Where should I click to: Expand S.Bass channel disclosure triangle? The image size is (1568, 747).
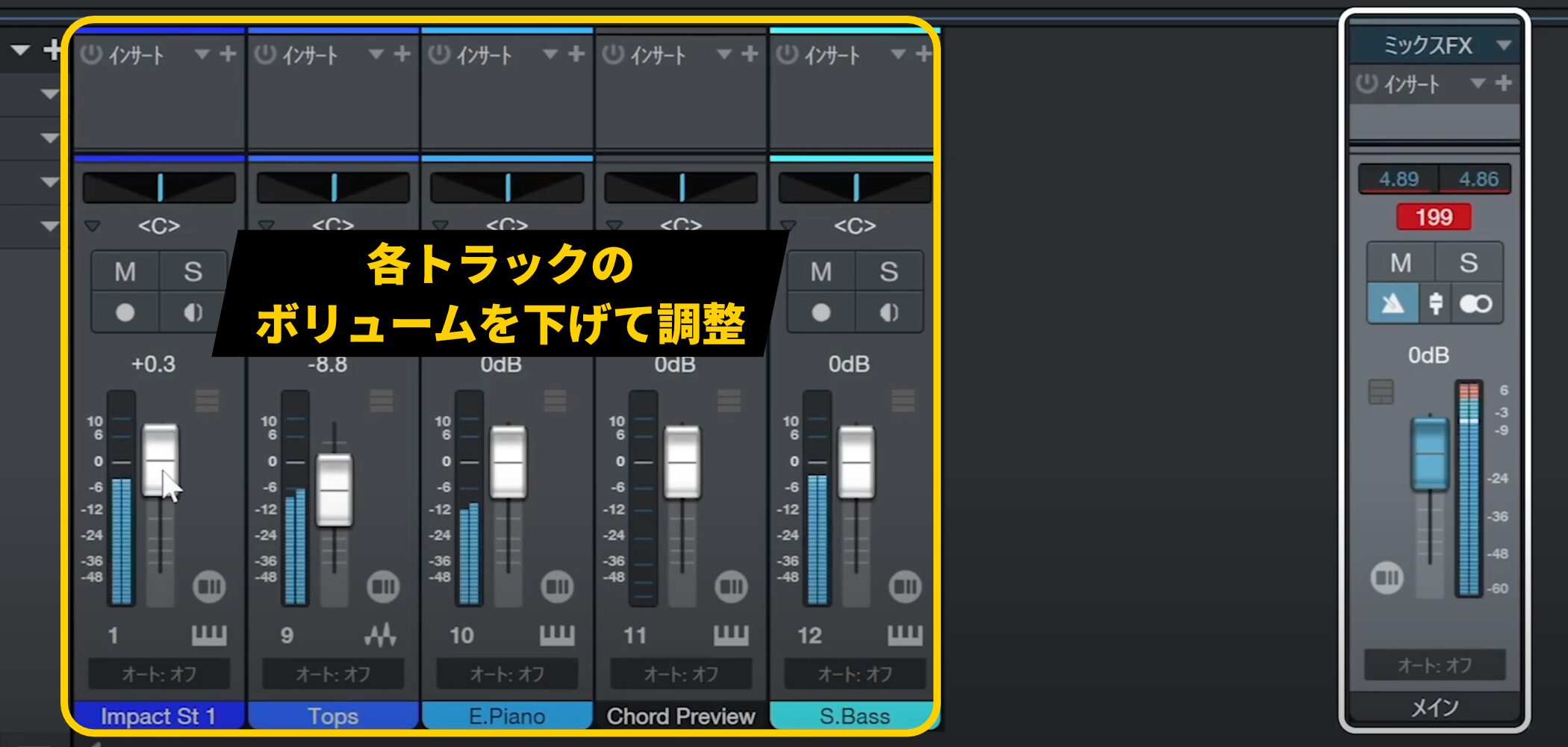click(788, 226)
